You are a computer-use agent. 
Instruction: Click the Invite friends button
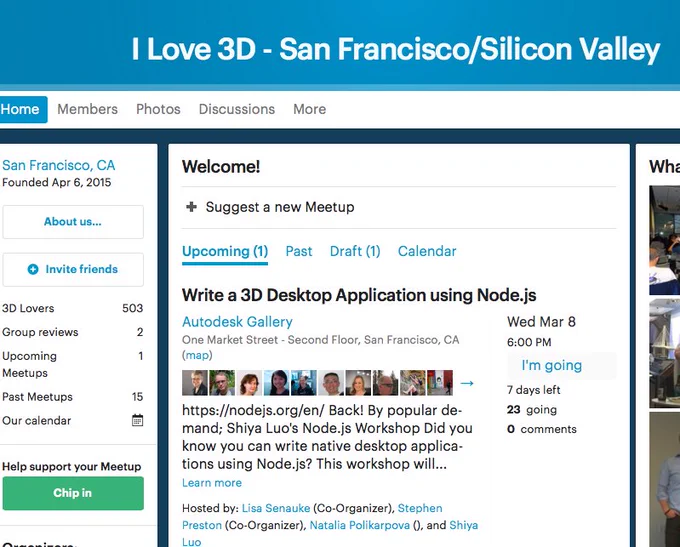[73, 269]
